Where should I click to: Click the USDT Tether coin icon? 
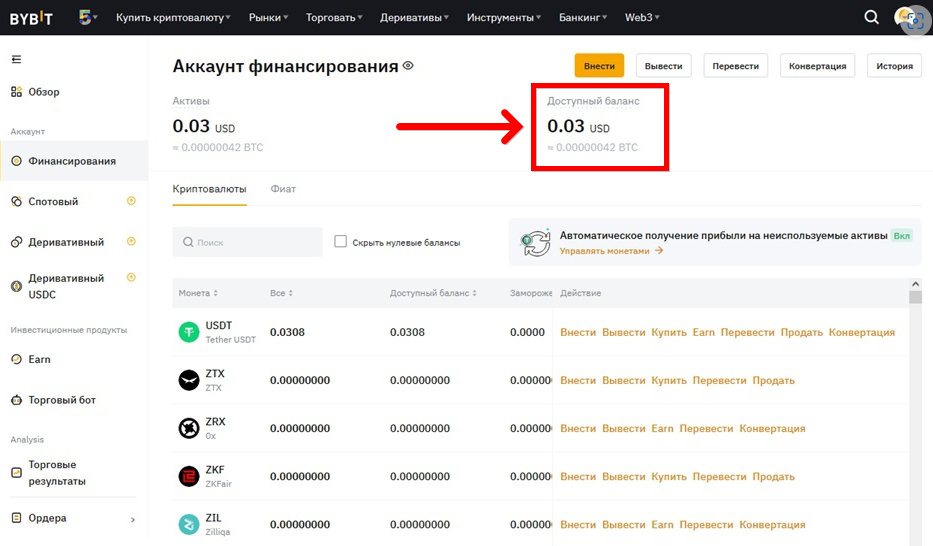189,332
